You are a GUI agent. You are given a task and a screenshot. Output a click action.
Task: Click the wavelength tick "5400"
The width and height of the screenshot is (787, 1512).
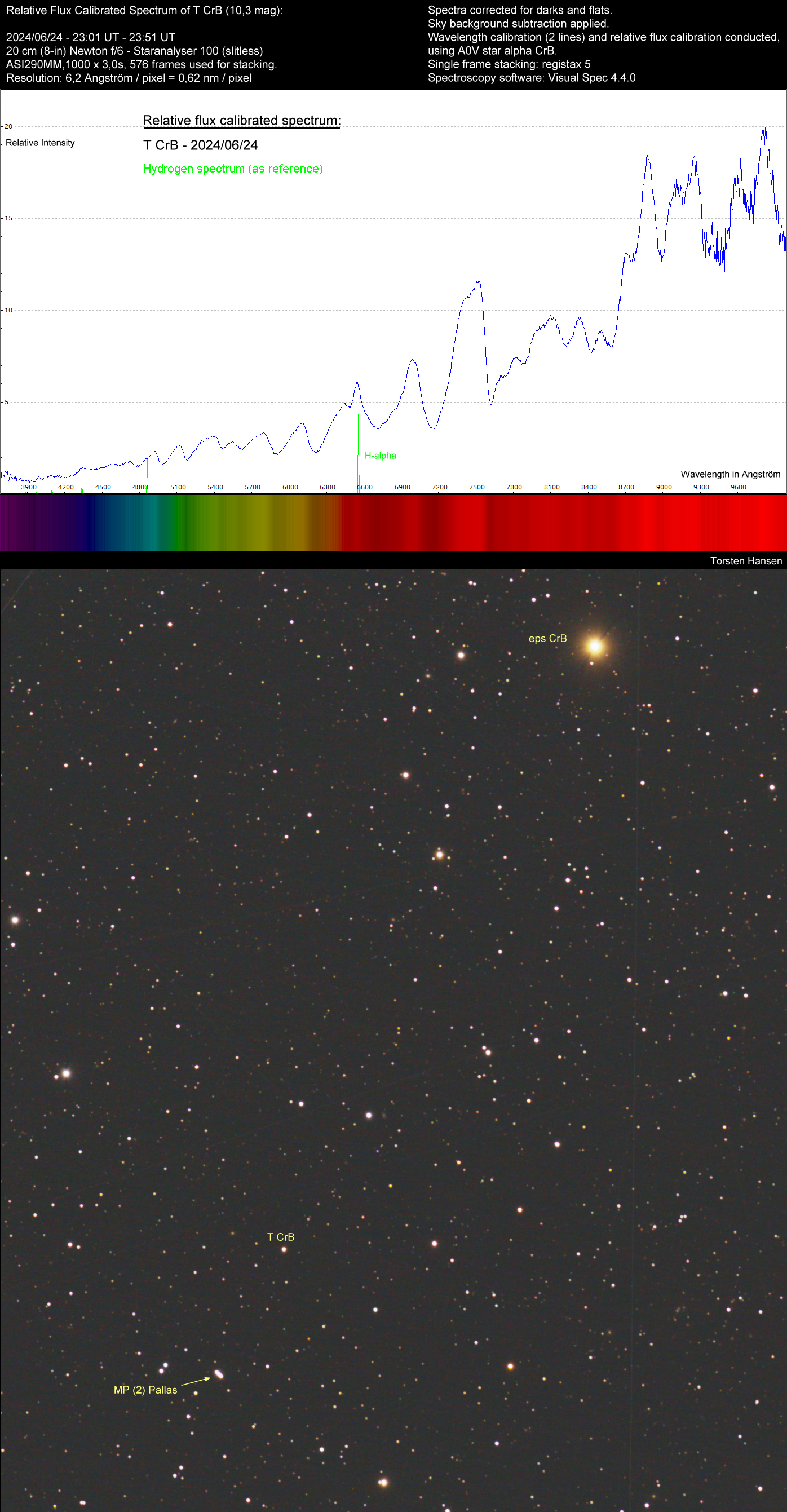215,488
